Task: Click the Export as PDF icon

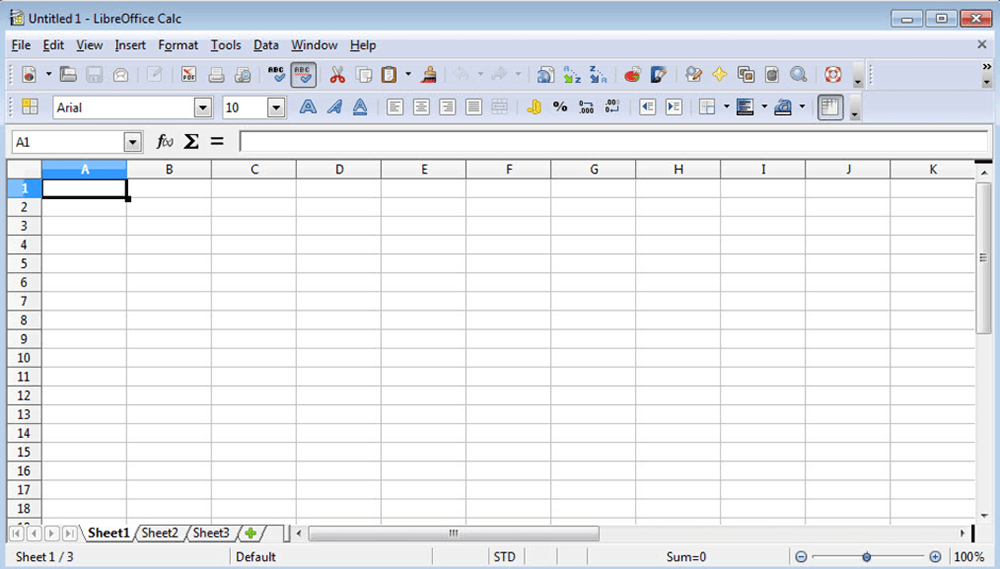Action: [189, 75]
